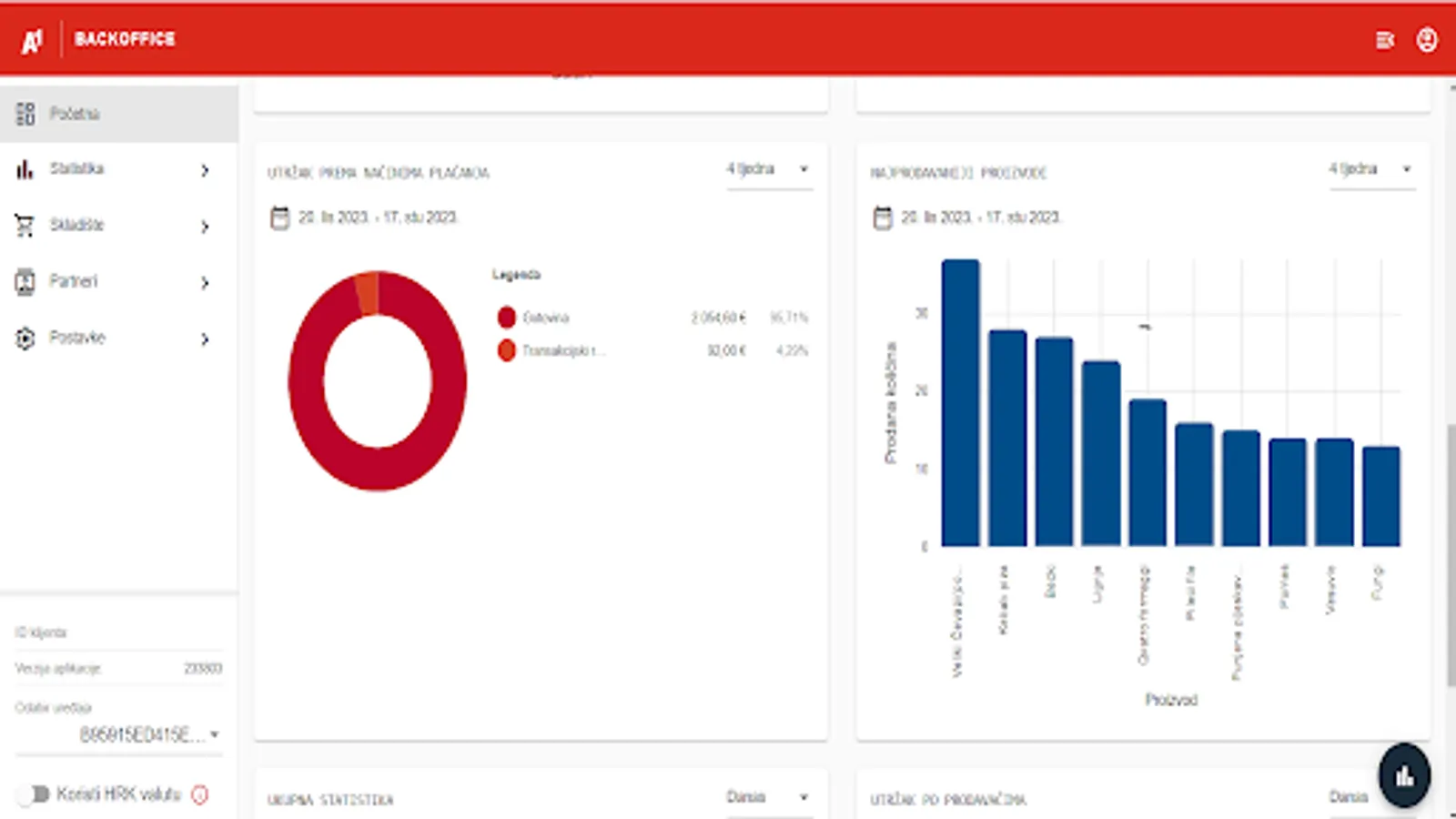The width and height of the screenshot is (1456, 819).
Task: Click the Postavke gear icon
Action: click(25, 338)
